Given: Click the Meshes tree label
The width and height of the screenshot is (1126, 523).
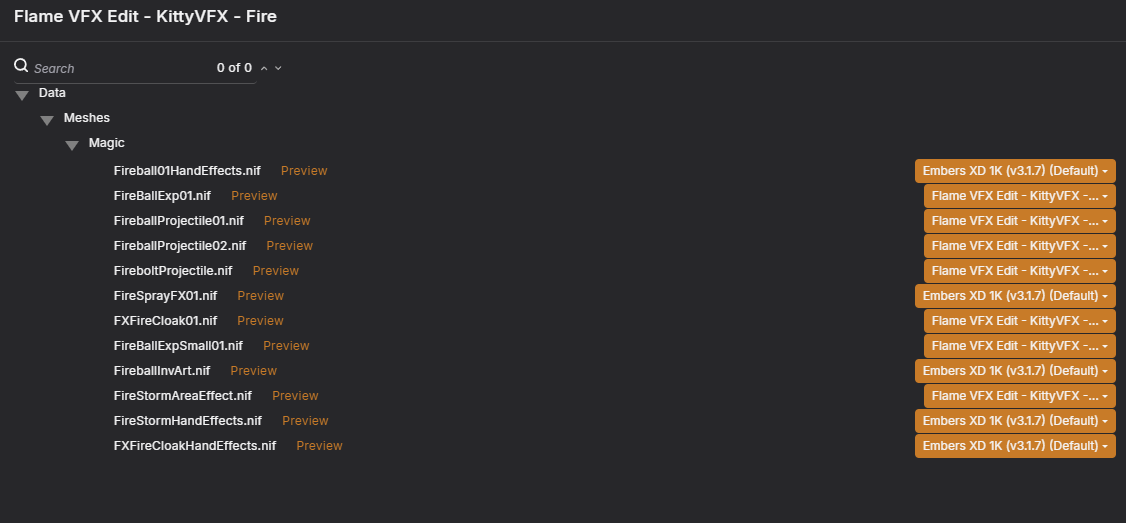Looking at the screenshot, I should 87,118.
